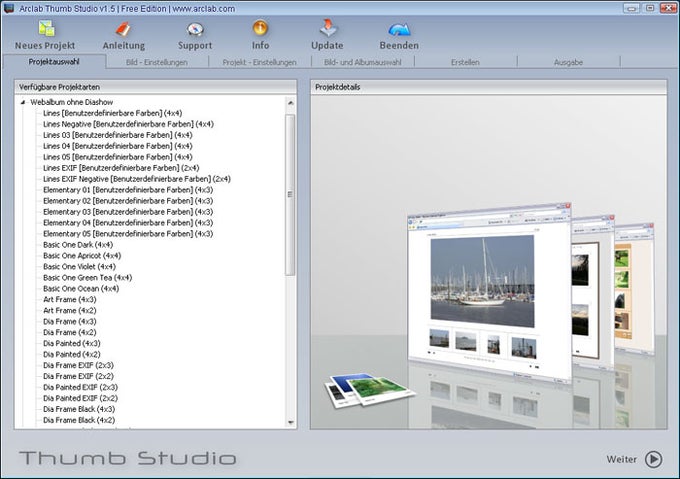Switch to the Projektauswahl tab

coord(54,62)
